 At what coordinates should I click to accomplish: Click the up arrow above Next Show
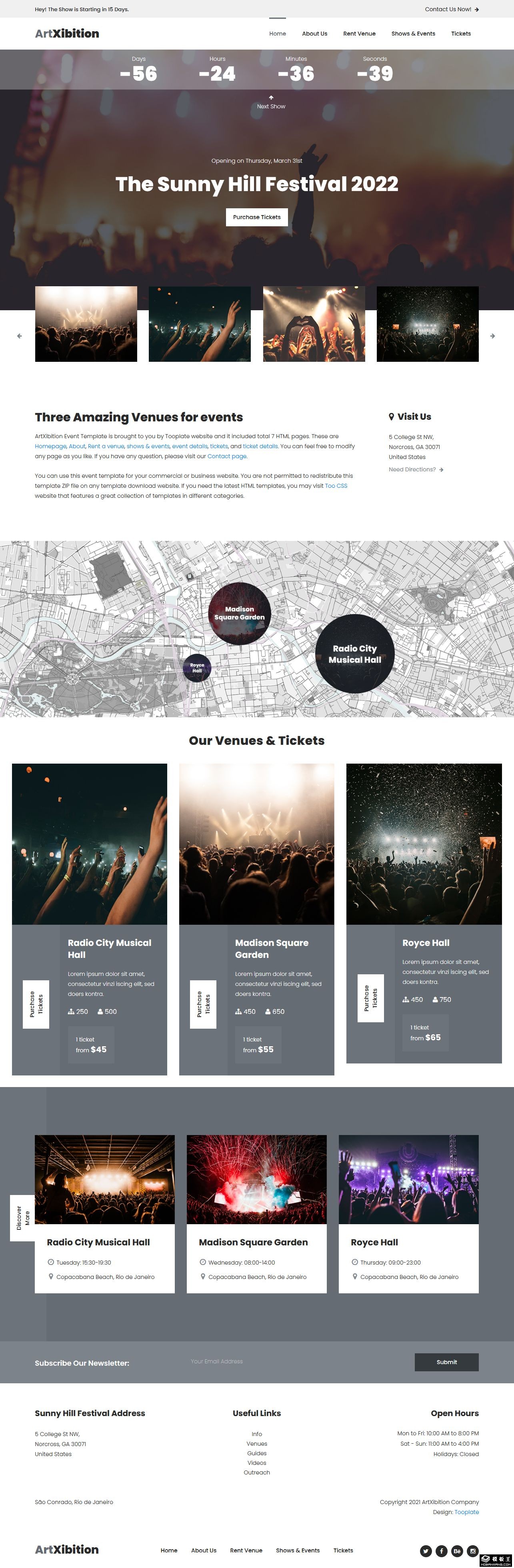click(x=271, y=98)
